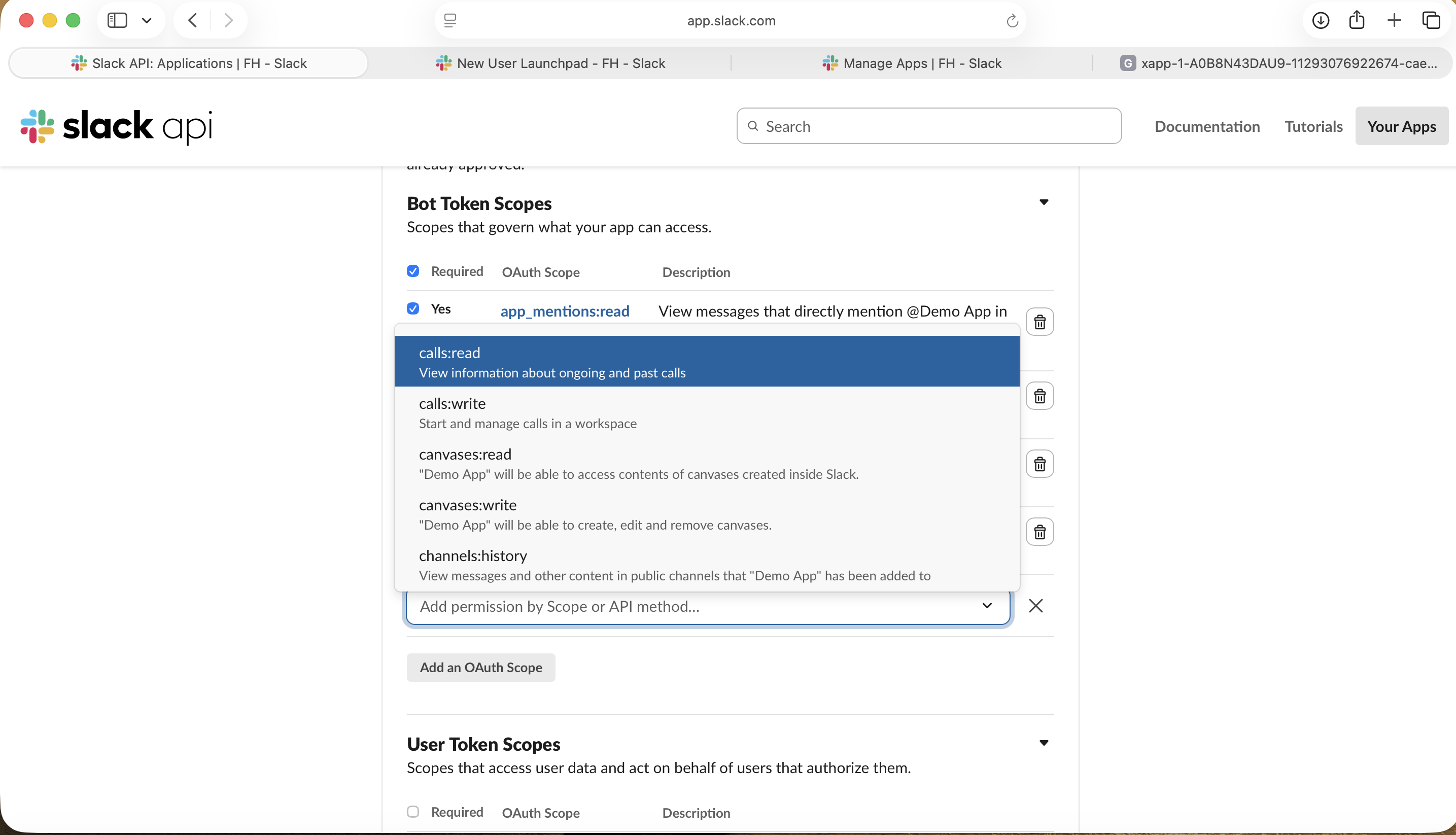The height and width of the screenshot is (835, 1456).
Task: Collapse the User Token Scopes section
Action: coord(1044,743)
